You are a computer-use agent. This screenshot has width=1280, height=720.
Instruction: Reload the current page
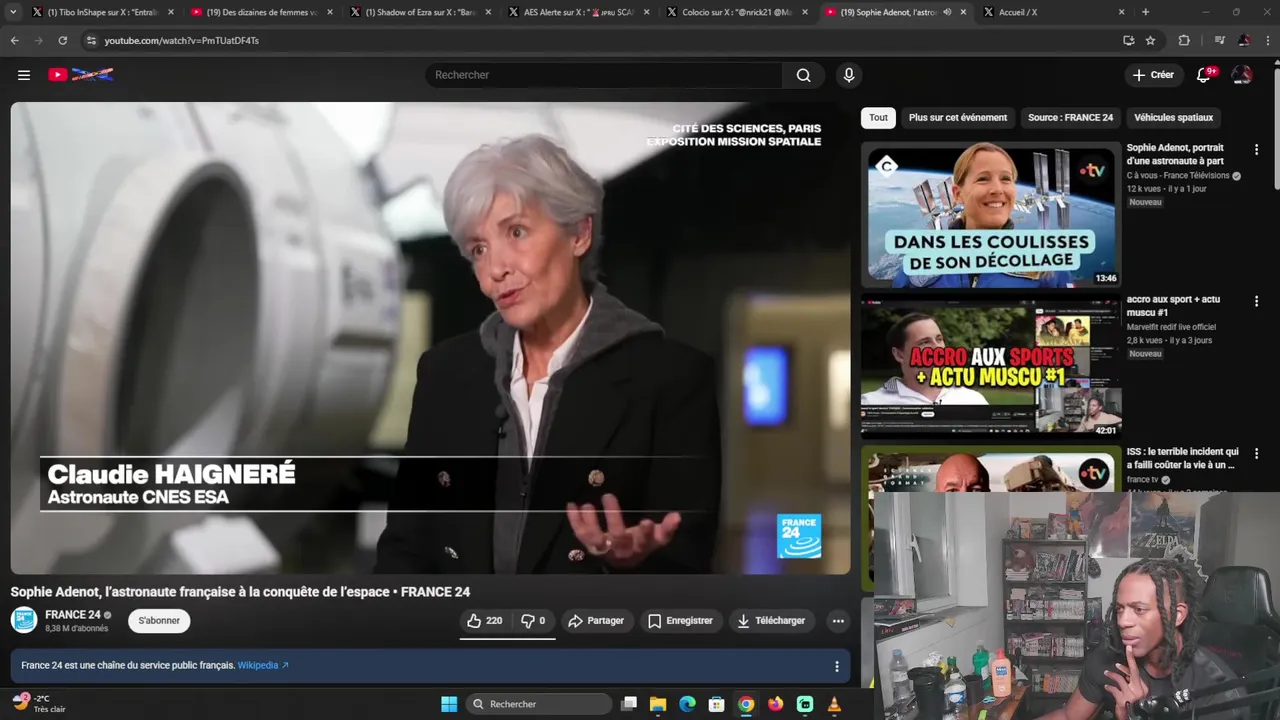coord(62,40)
